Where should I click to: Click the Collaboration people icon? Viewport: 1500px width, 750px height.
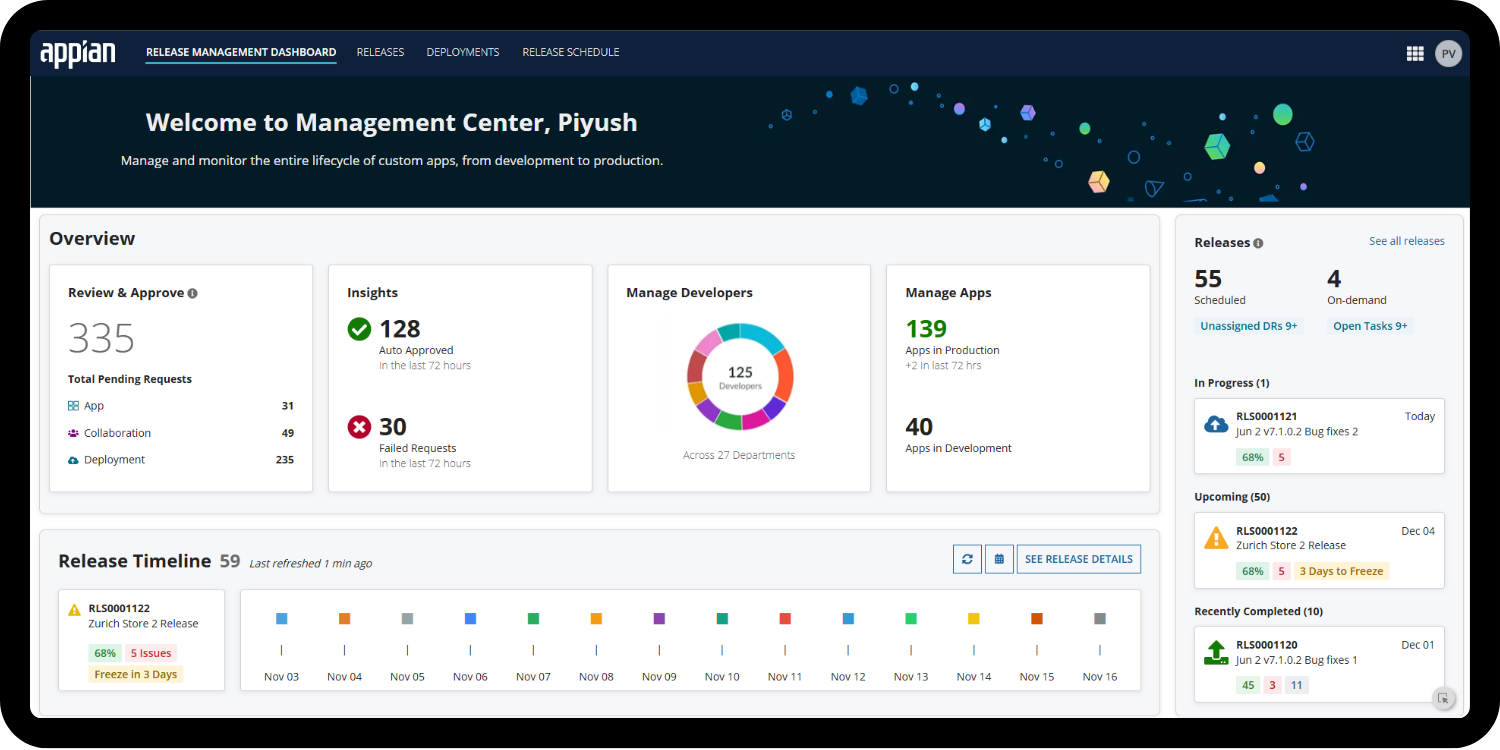coord(73,433)
